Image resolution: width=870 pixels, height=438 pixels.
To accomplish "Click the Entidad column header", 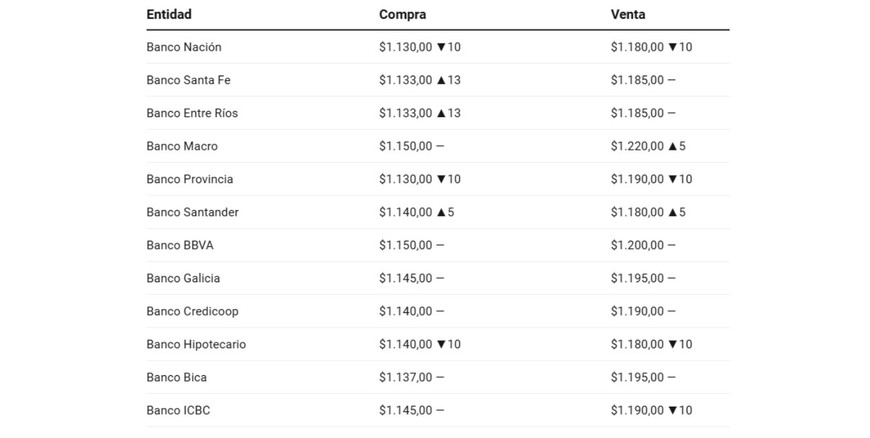I will click(169, 14).
